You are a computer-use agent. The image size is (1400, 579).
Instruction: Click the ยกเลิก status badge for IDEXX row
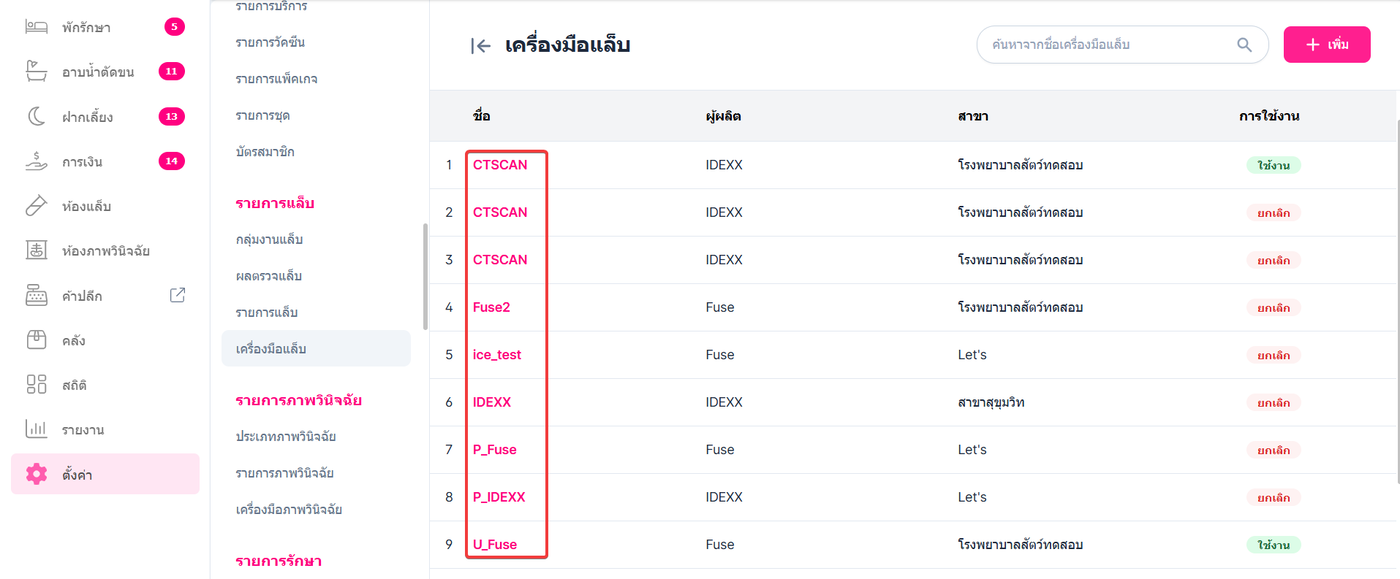1273,403
